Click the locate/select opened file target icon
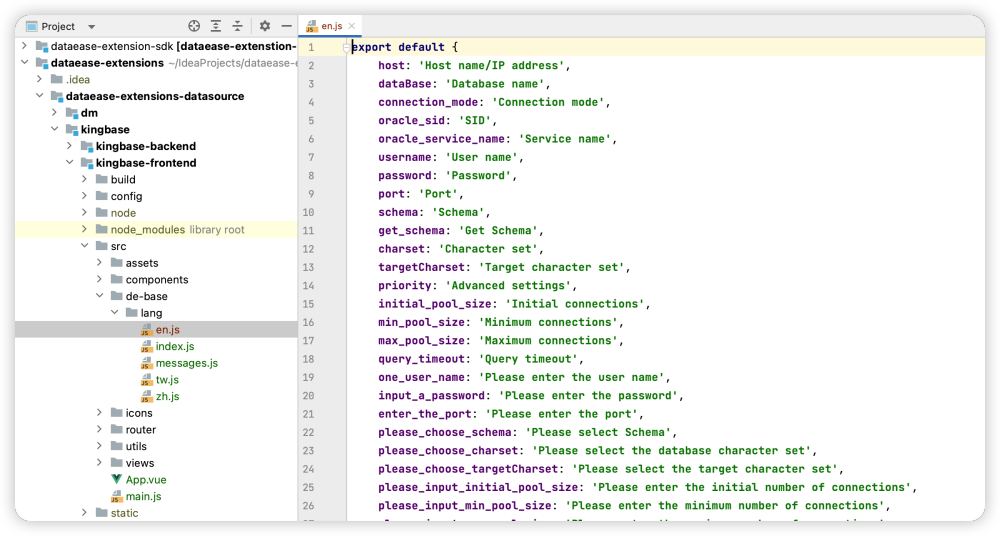 pos(194,26)
